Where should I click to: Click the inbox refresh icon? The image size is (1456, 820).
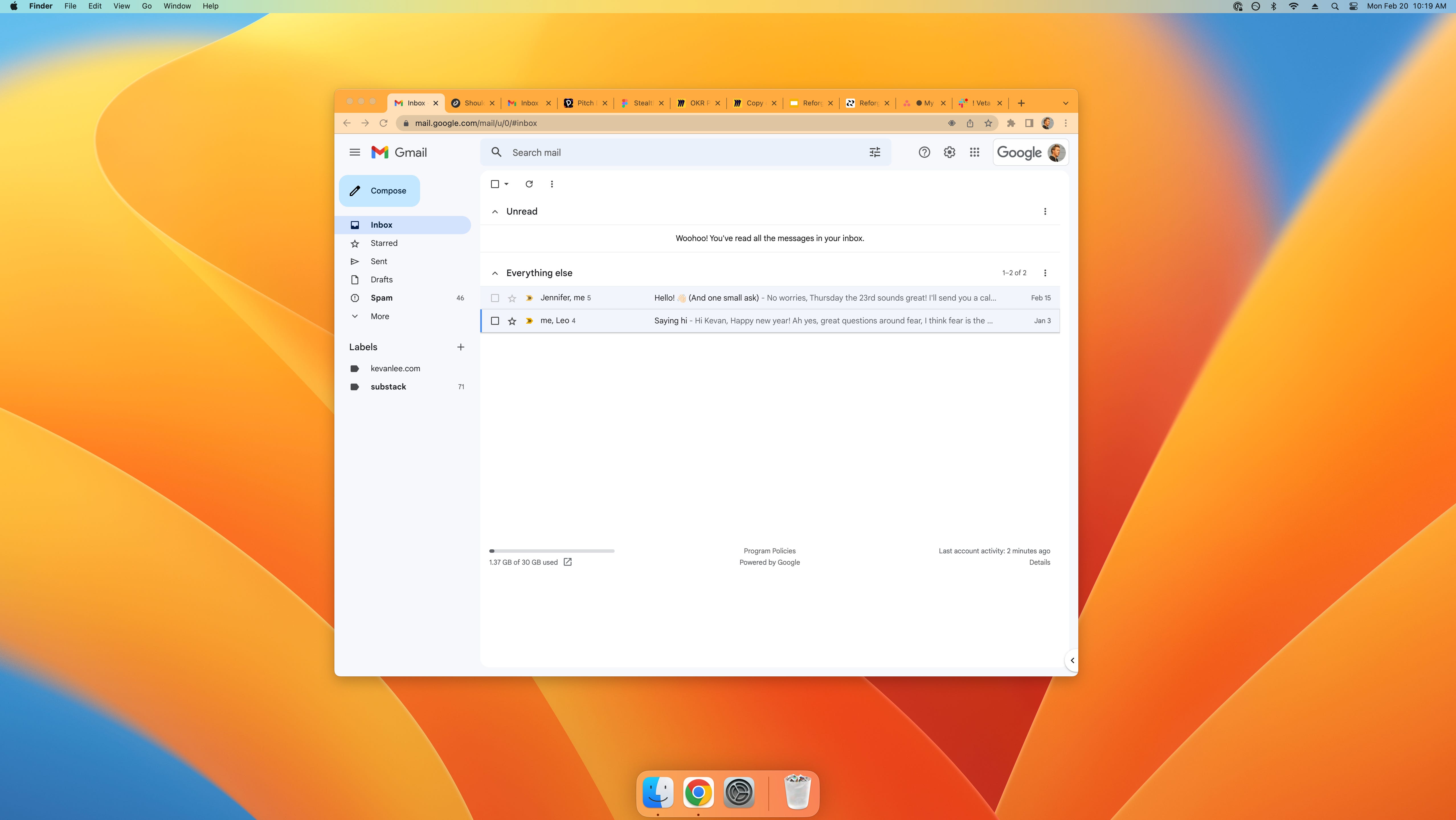tap(529, 184)
